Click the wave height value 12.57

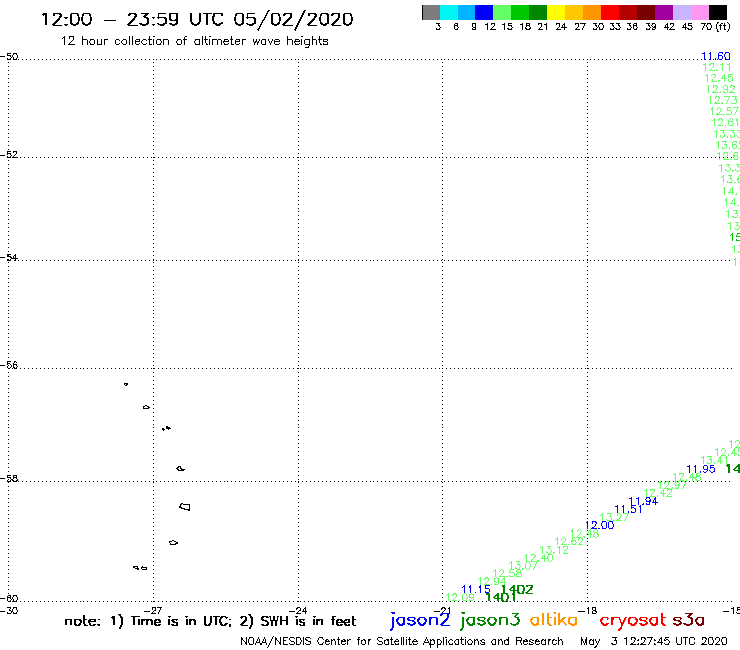[724, 111]
